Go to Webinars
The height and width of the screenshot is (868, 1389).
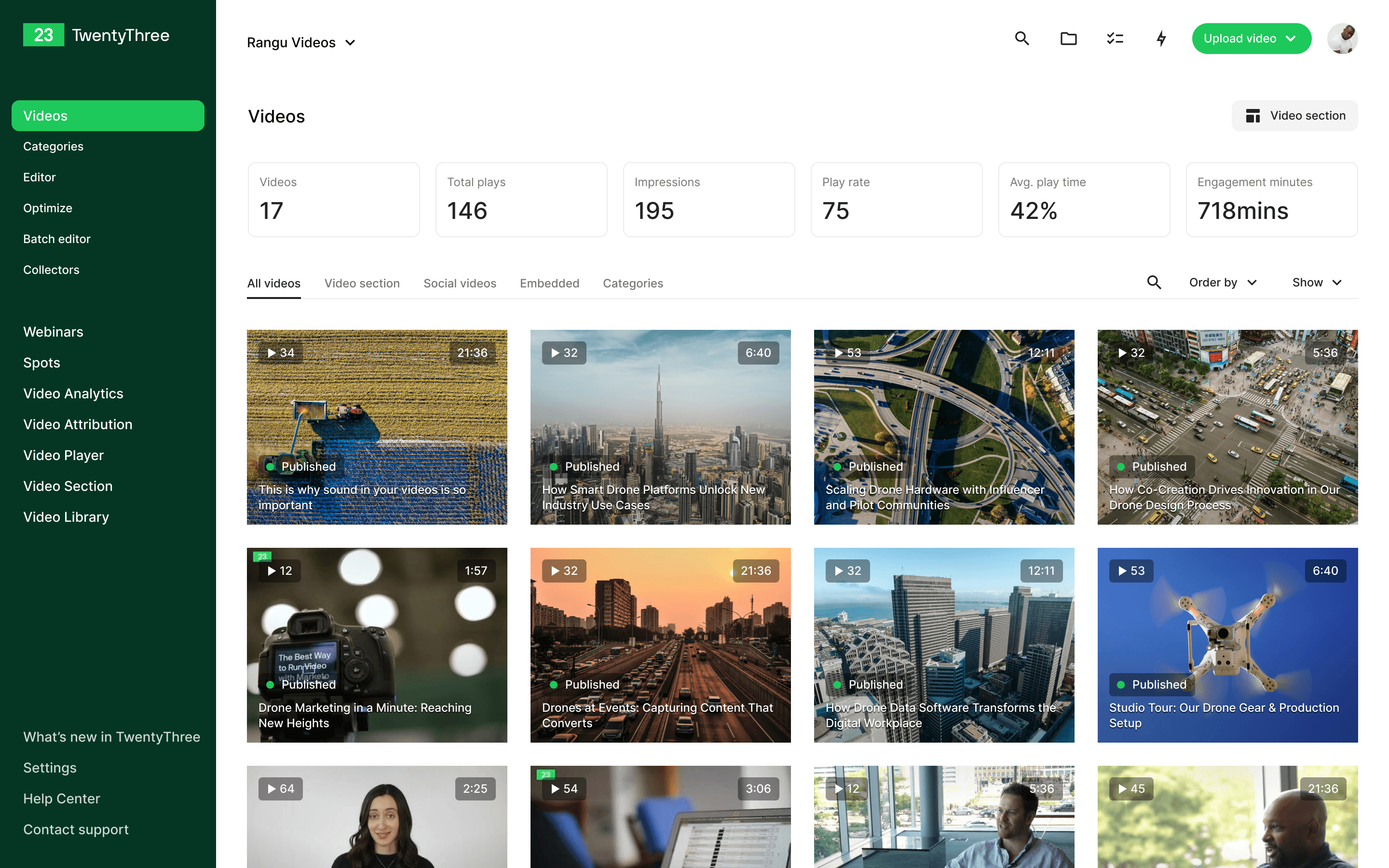point(54,332)
